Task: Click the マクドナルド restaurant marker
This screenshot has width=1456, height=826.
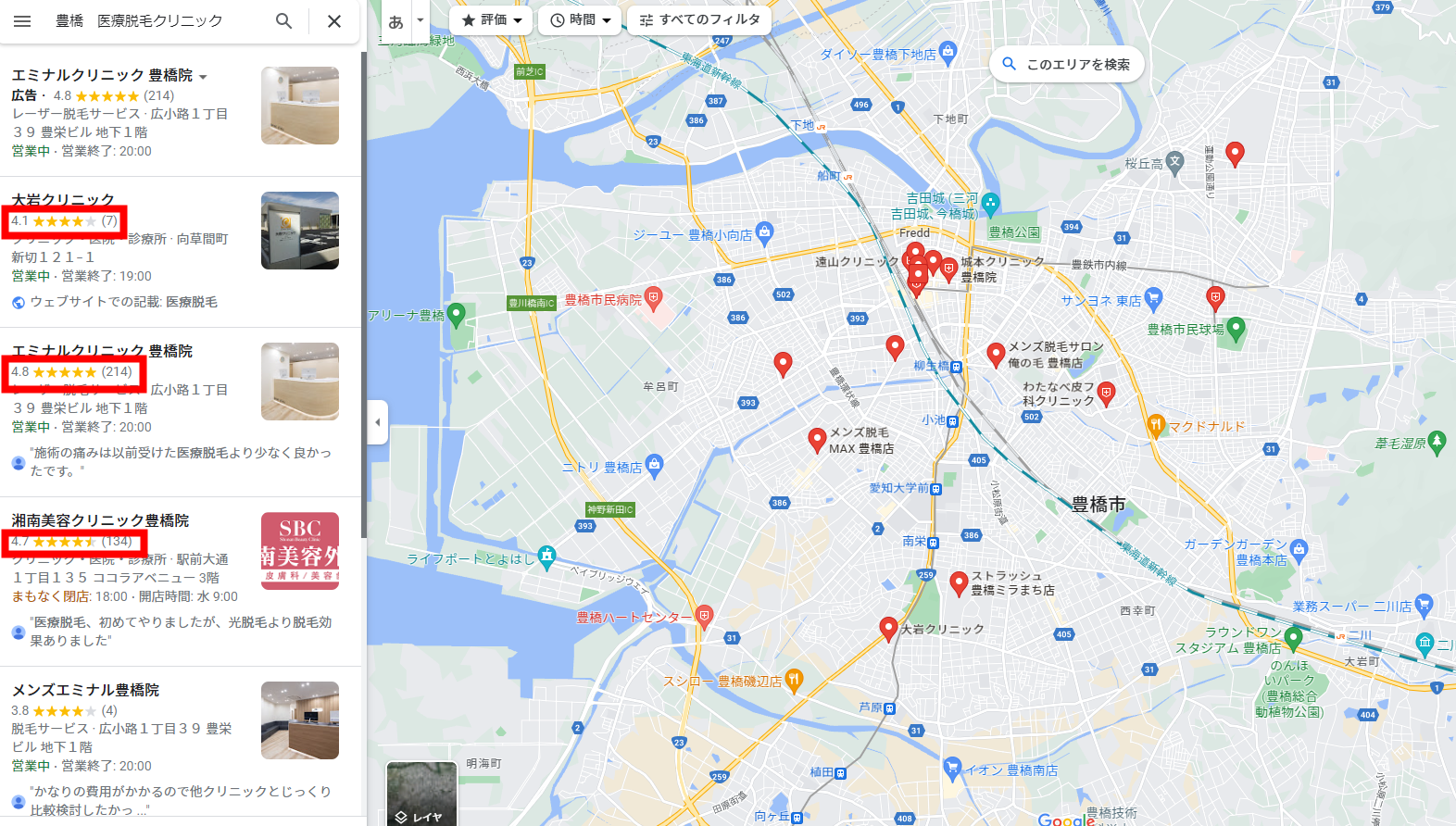Action: 1155,426
